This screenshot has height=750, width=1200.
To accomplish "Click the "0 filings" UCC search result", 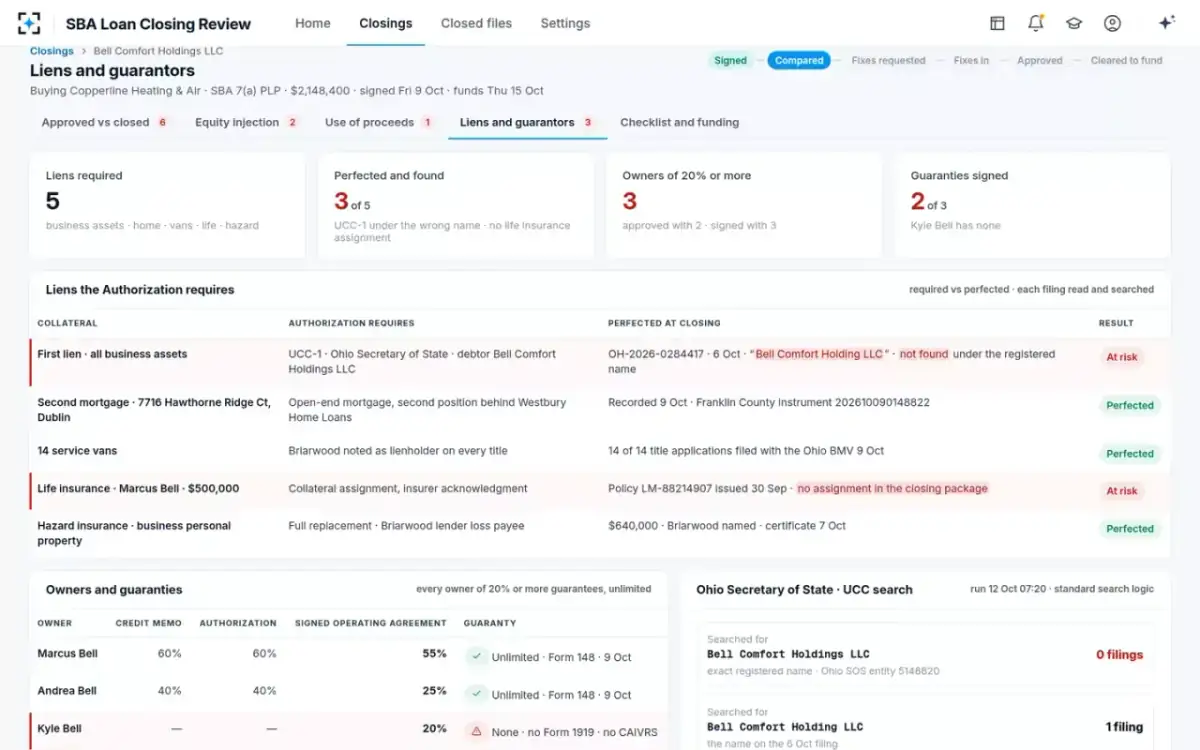I will click(x=1119, y=655).
